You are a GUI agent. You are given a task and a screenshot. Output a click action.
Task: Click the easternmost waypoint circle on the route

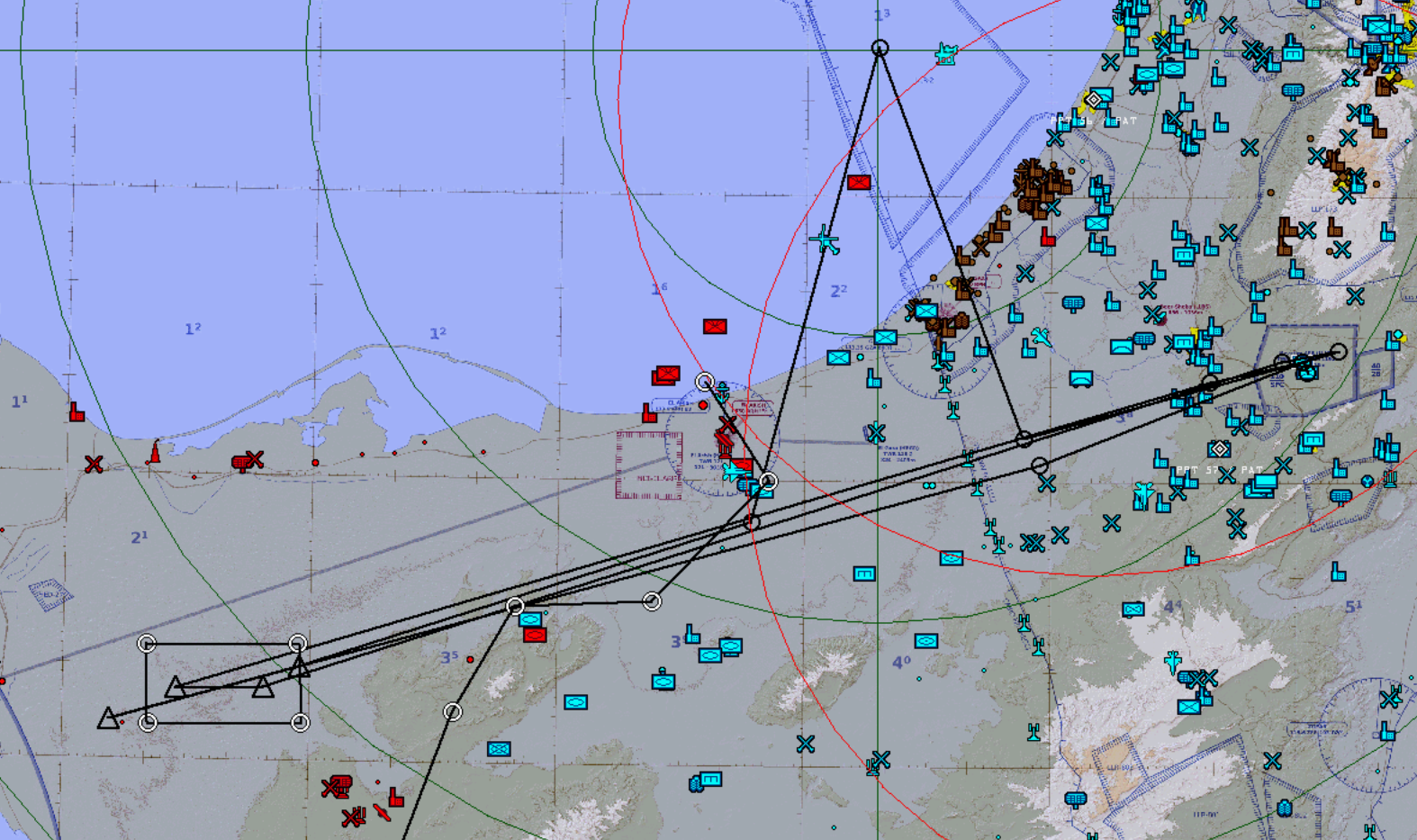[1339, 352]
